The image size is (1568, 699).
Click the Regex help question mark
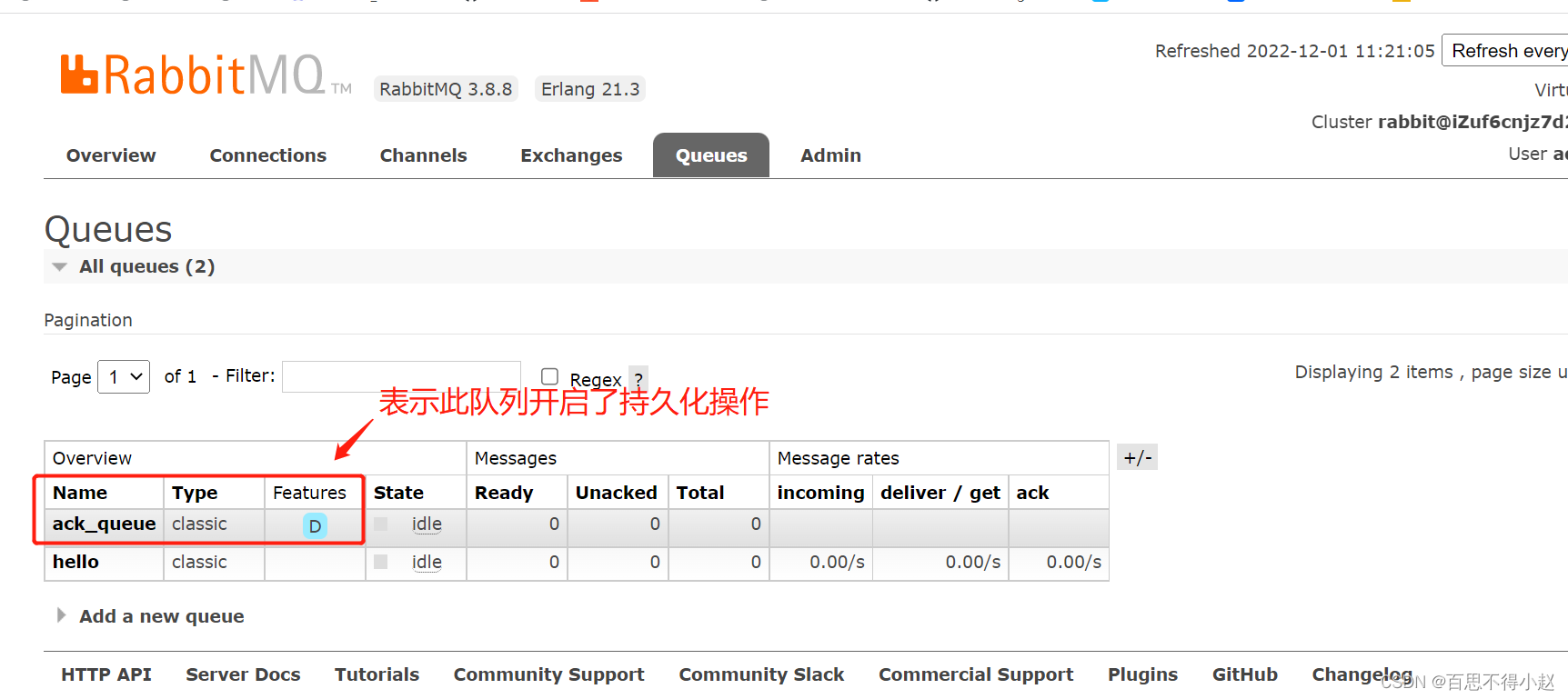click(x=638, y=379)
